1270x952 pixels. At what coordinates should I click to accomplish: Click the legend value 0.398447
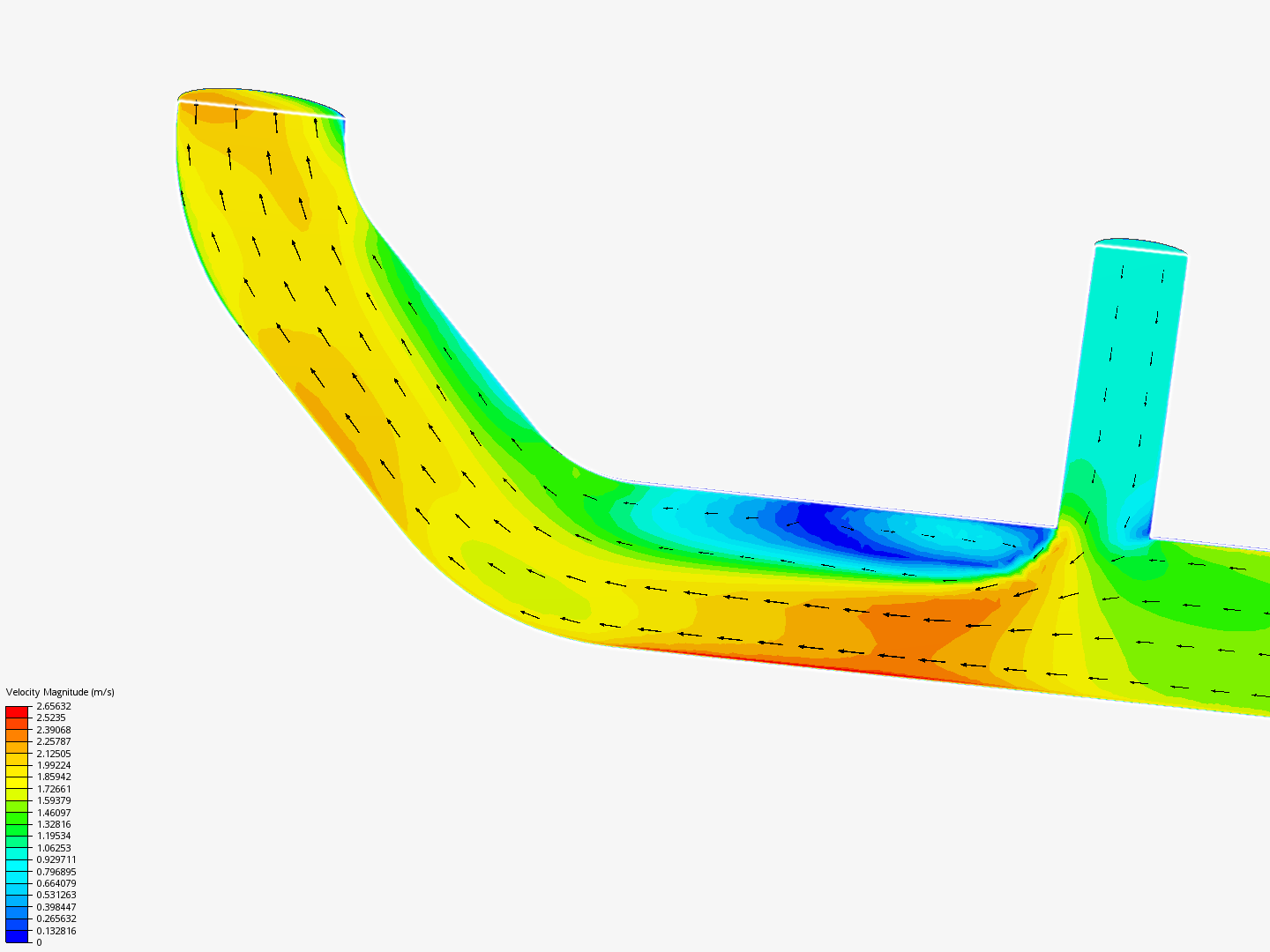click(x=56, y=907)
